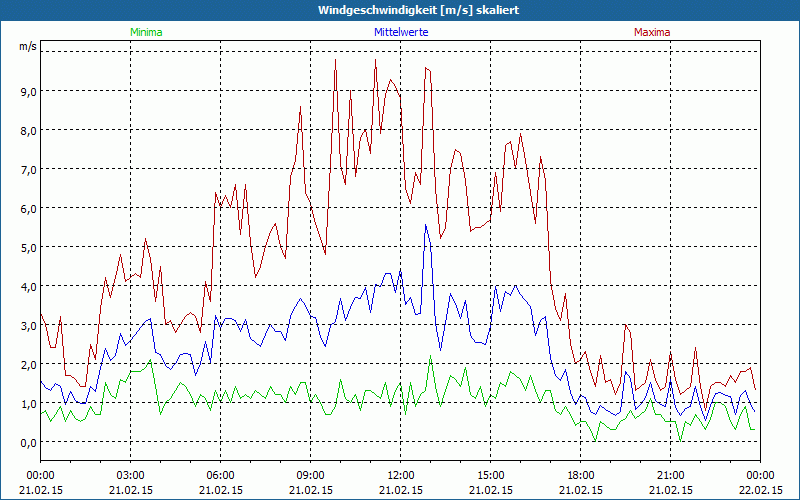Click the 21:00 time axis label
Viewport: 800px width, 500px height.
coord(670,476)
